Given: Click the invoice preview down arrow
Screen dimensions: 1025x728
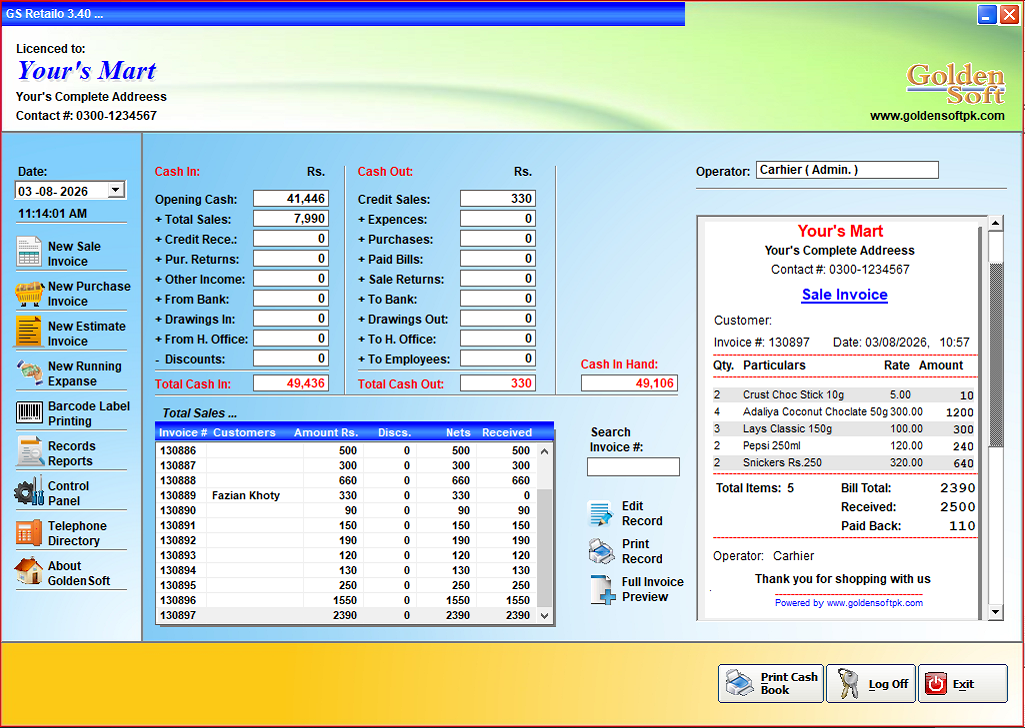Looking at the screenshot, I should click(x=995, y=612).
